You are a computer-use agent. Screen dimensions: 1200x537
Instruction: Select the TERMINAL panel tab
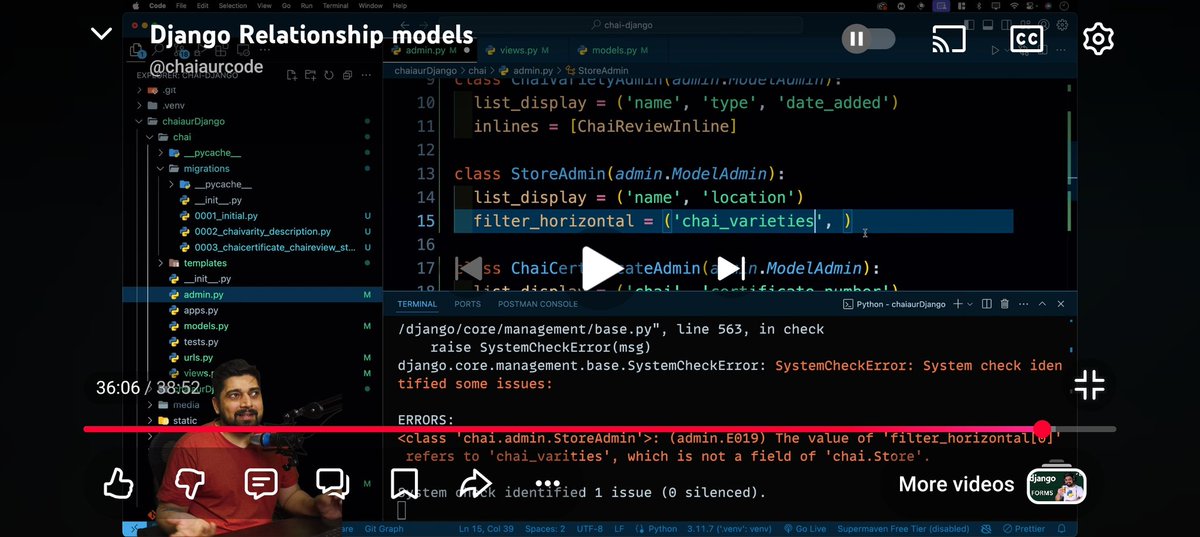point(417,304)
